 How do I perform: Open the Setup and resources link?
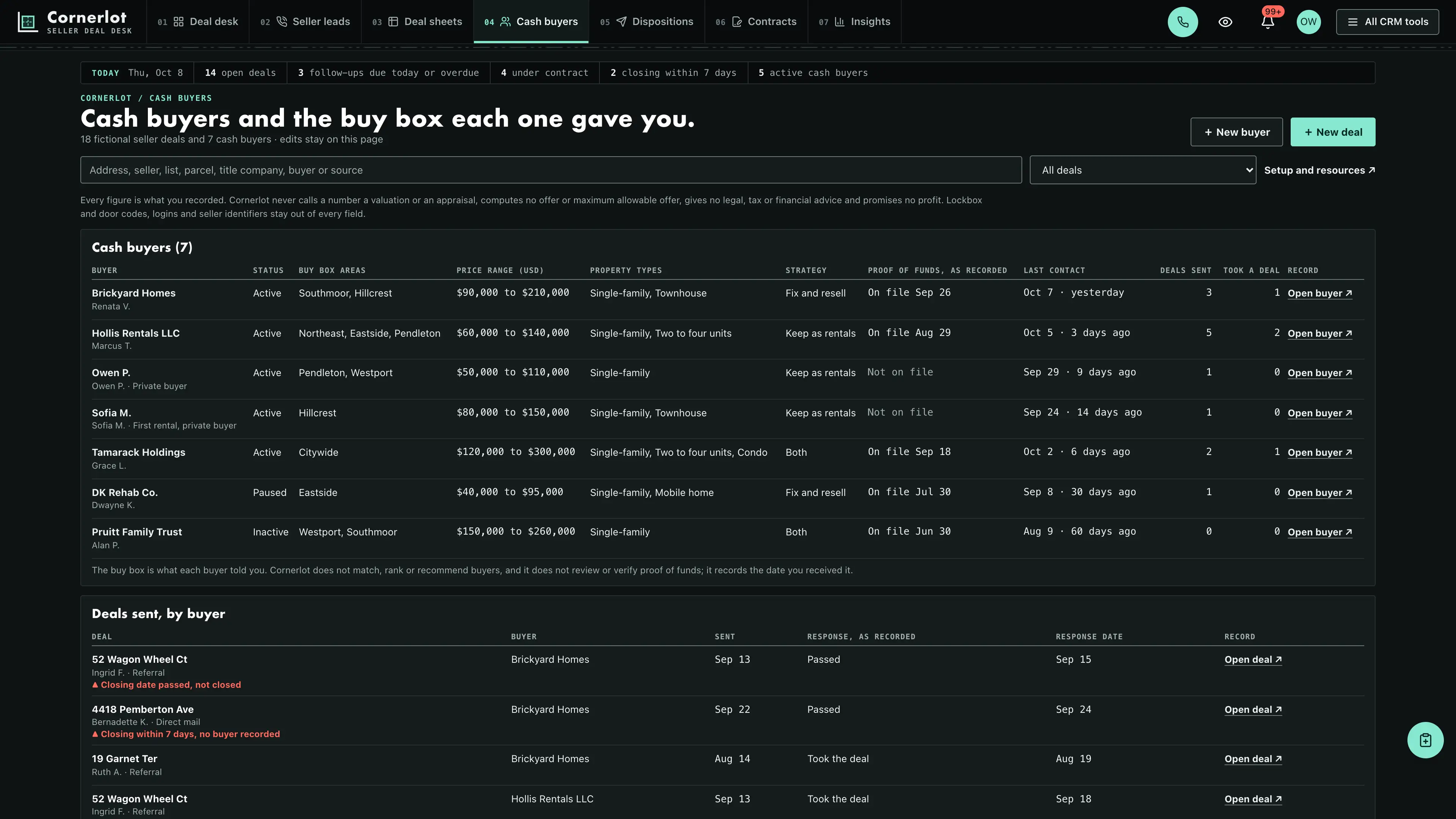[x=1319, y=170]
